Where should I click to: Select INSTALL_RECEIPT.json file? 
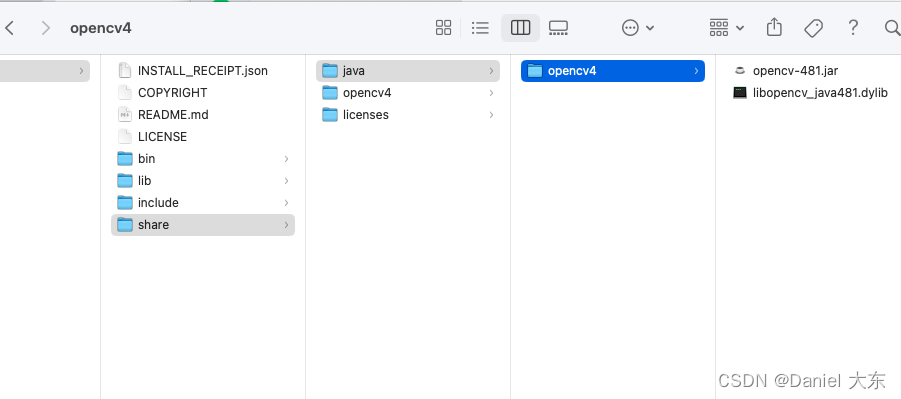pyautogui.click(x=203, y=71)
